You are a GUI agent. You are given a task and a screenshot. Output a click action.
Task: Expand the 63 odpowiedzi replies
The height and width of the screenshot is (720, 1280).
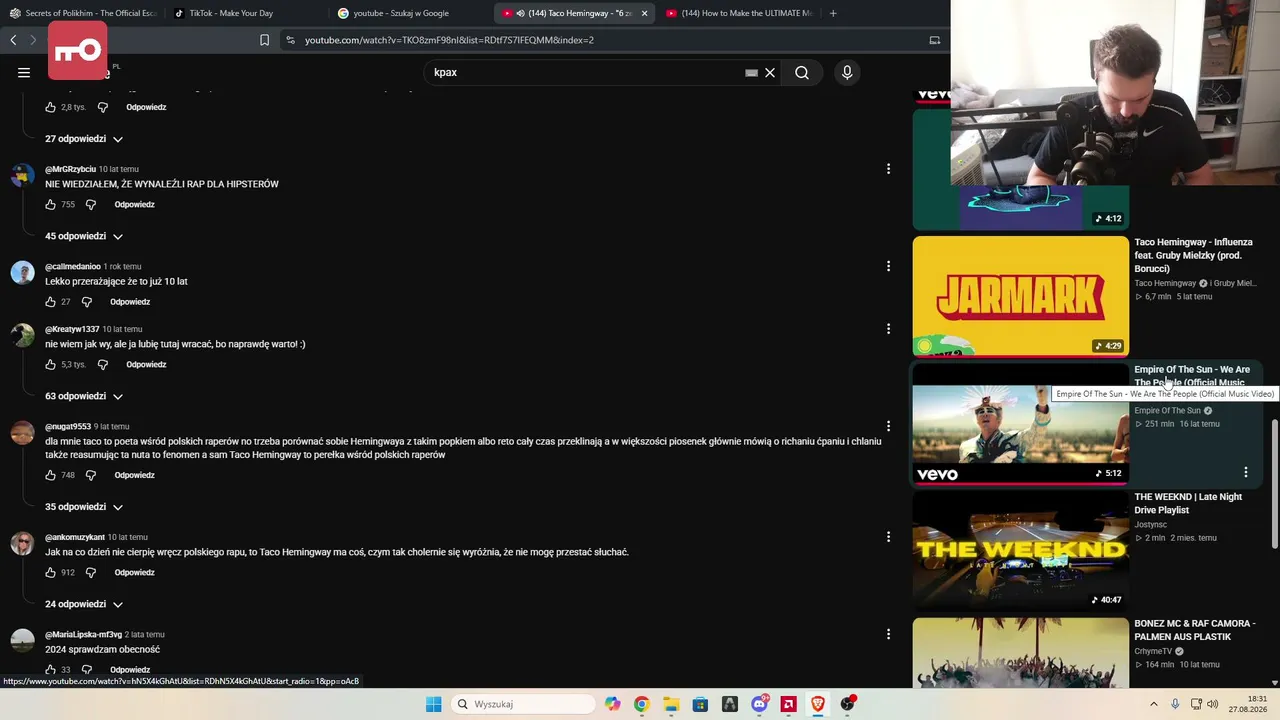click(84, 396)
